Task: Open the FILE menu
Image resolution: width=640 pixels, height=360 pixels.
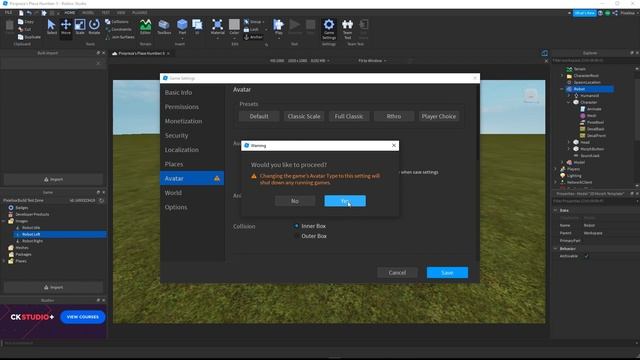Action: point(8,13)
